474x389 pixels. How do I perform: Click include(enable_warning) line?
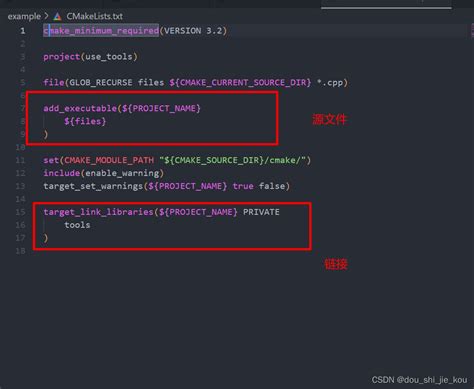point(104,173)
